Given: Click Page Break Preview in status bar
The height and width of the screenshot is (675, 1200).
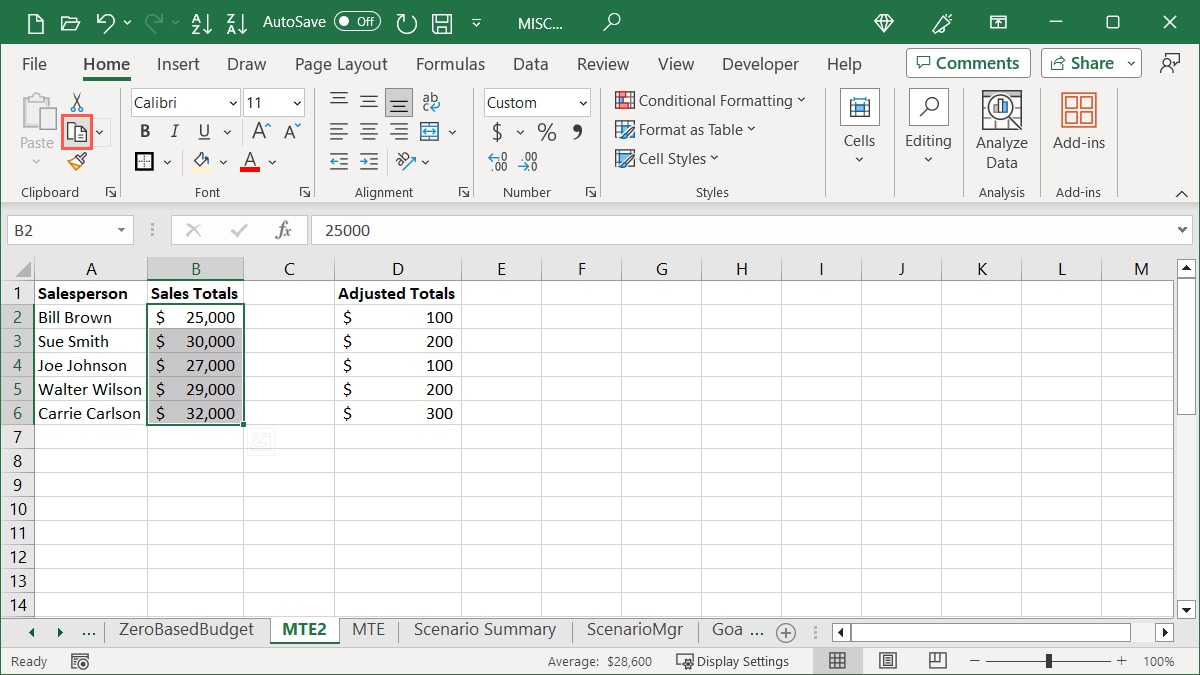Looking at the screenshot, I should 936,660.
